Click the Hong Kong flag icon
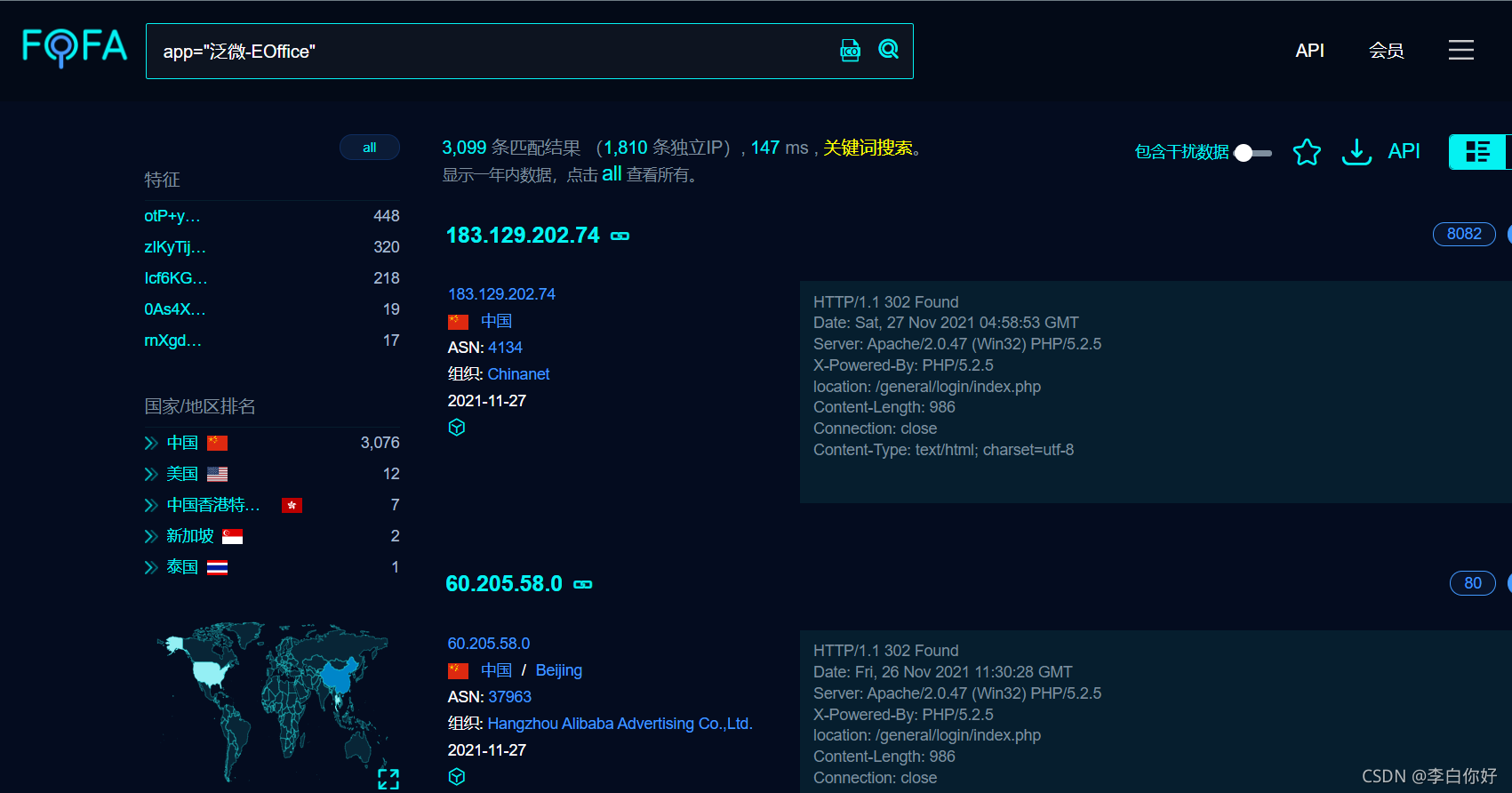 coord(292,505)
